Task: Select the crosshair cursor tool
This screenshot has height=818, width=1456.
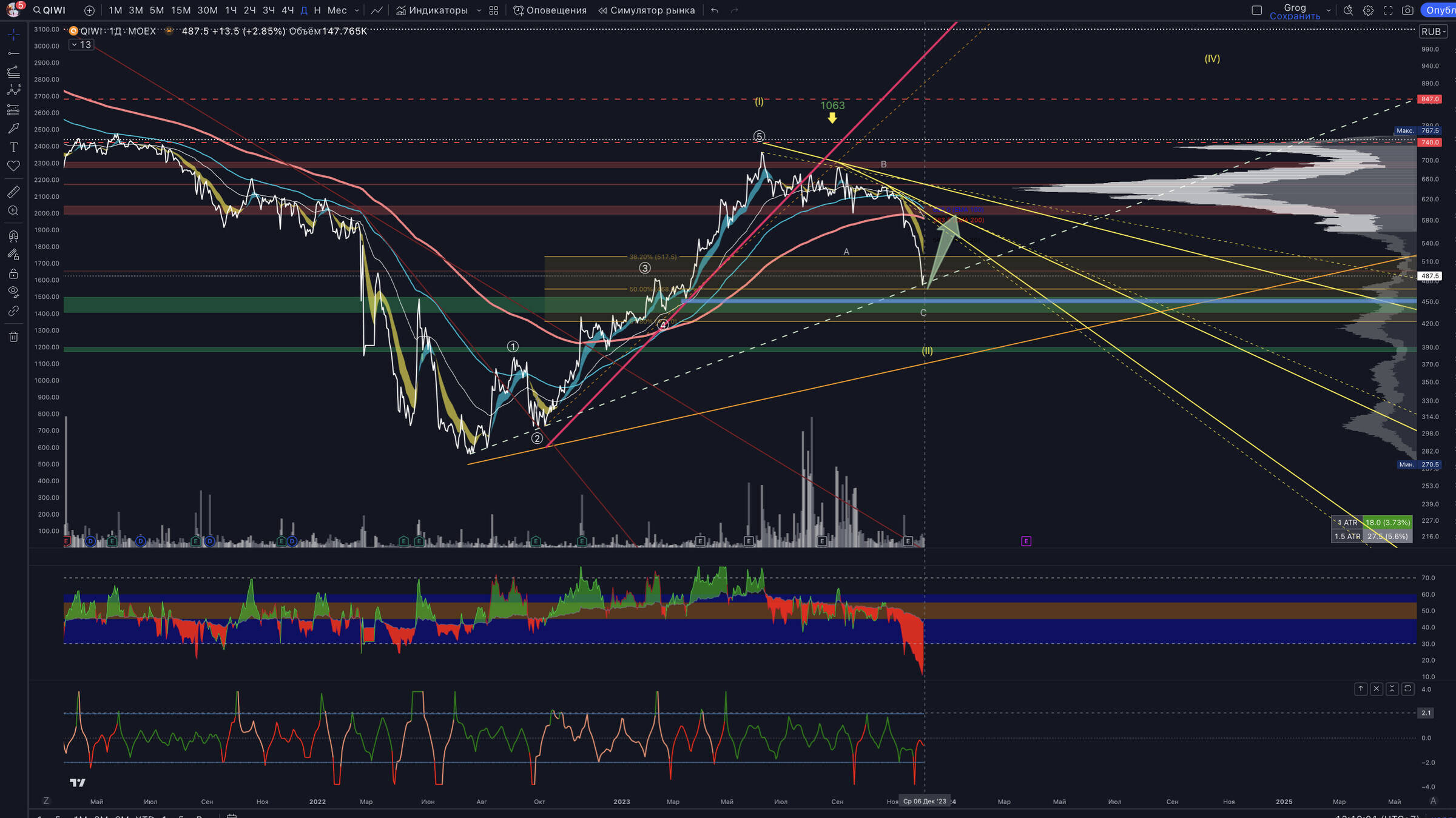Action: click(13, 35)
